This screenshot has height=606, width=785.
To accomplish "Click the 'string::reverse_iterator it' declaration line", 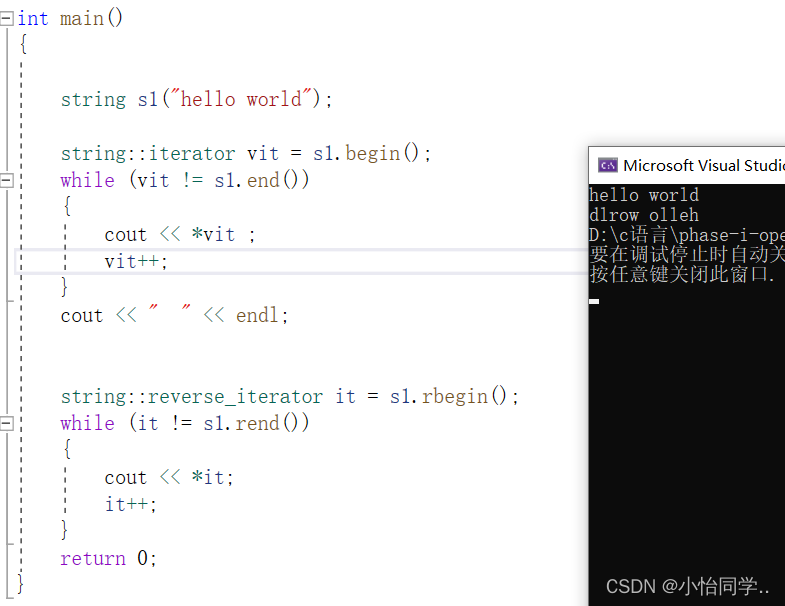I will pyautogui.click(x=289, y=397).
